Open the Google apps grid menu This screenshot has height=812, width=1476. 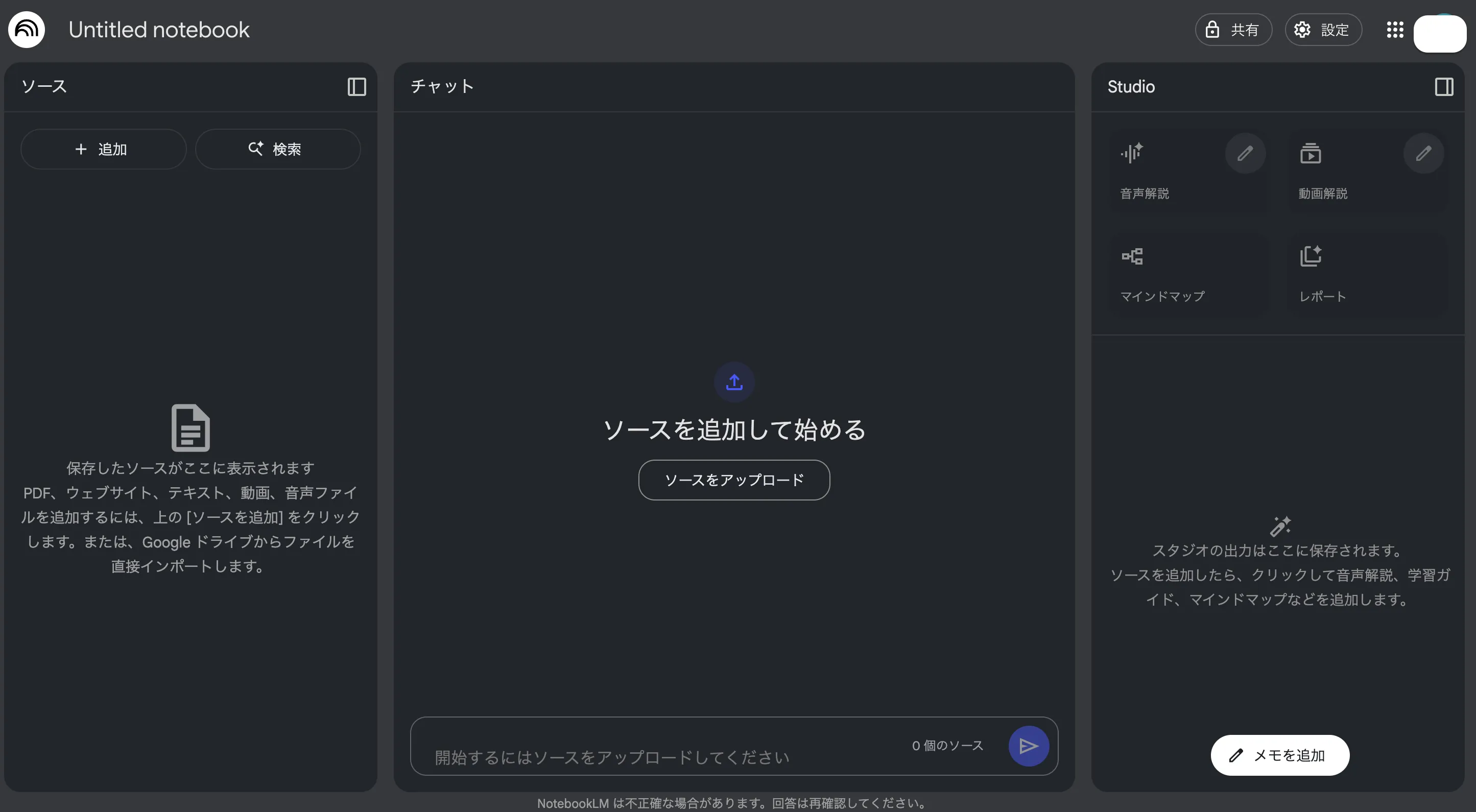click(1395, 30)
